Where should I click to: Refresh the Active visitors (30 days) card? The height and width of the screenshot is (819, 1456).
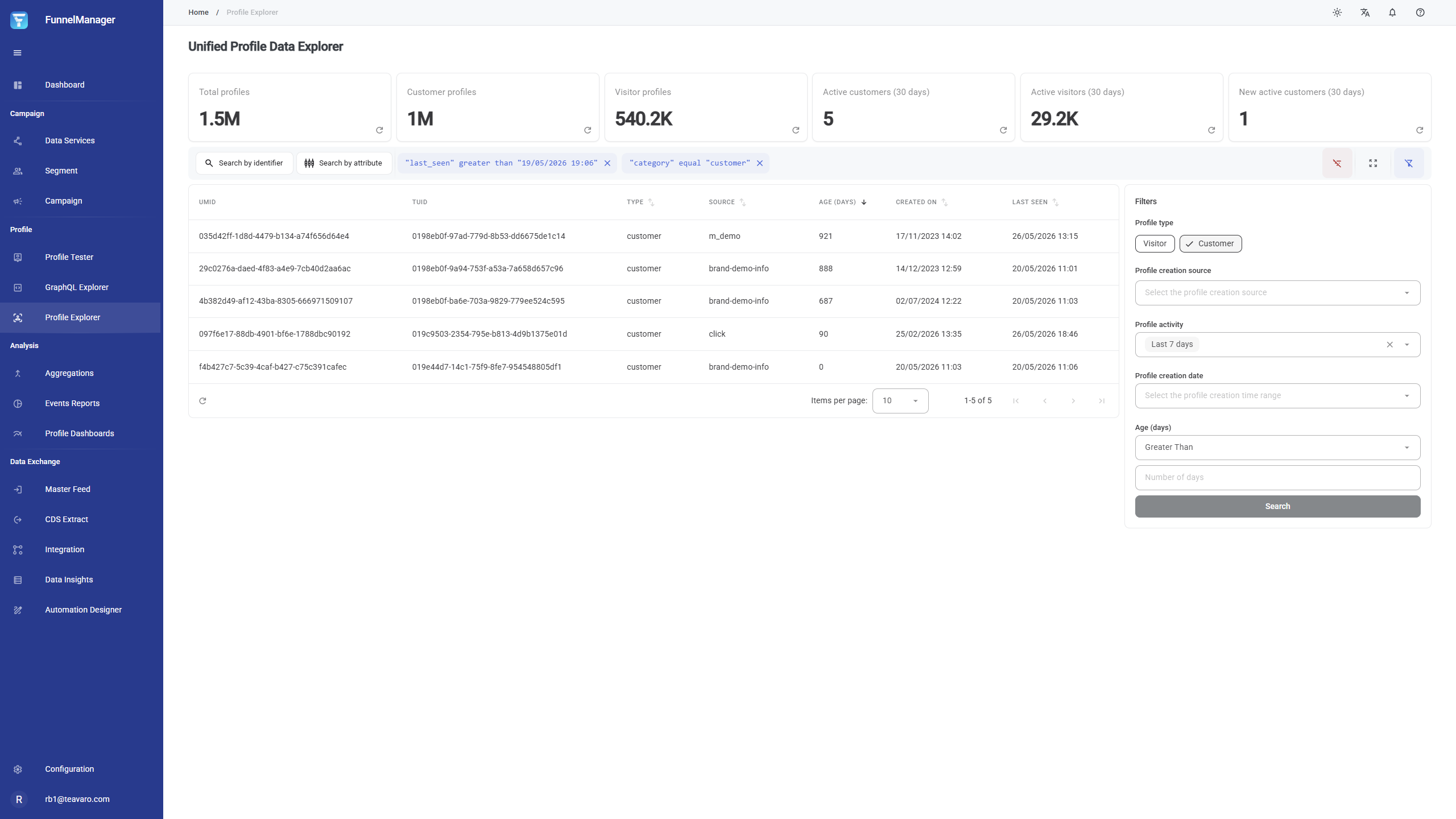click(x=1211, y=130)
